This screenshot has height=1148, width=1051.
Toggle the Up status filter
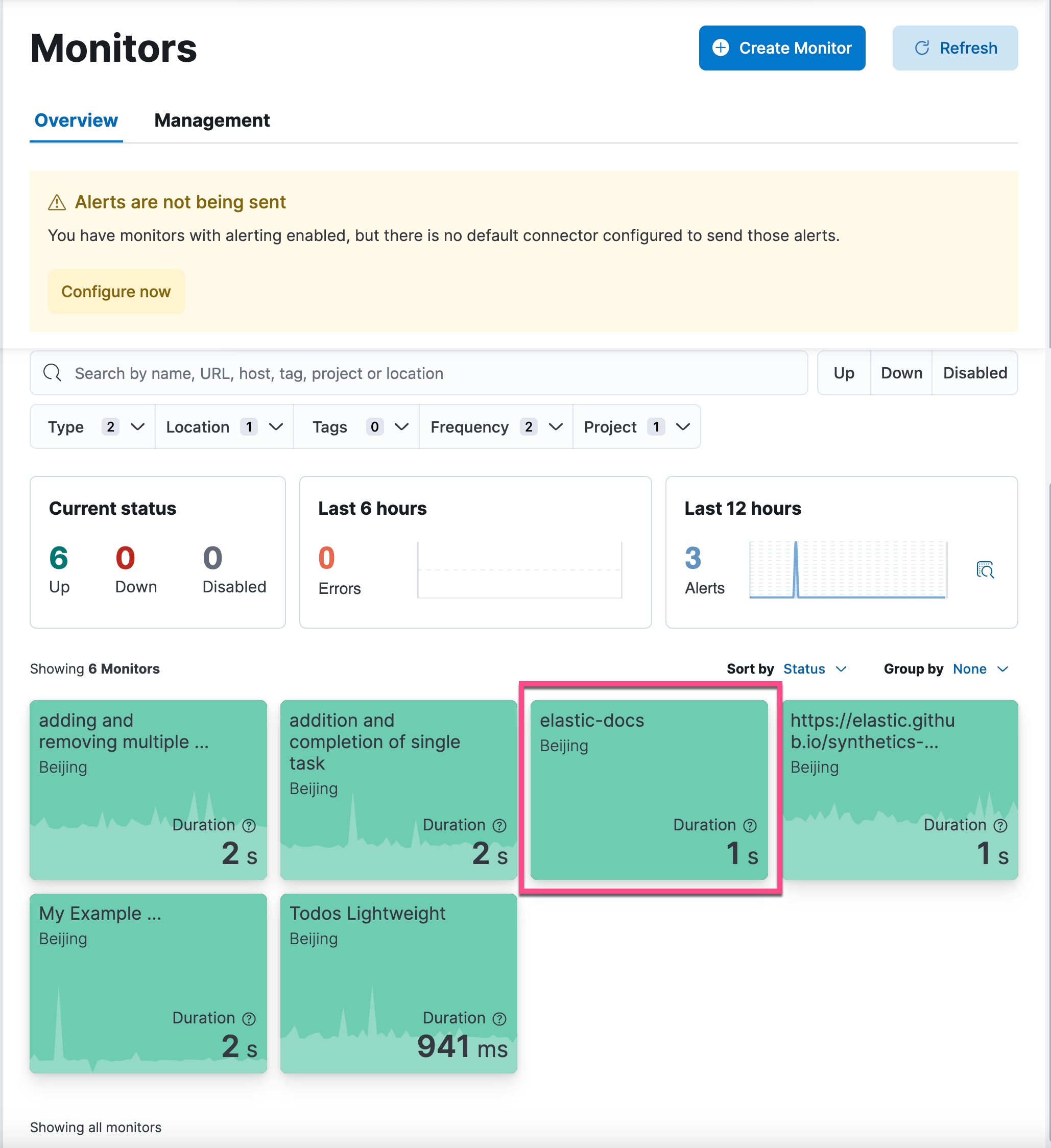pyautogui.click(x=844, y=373)
